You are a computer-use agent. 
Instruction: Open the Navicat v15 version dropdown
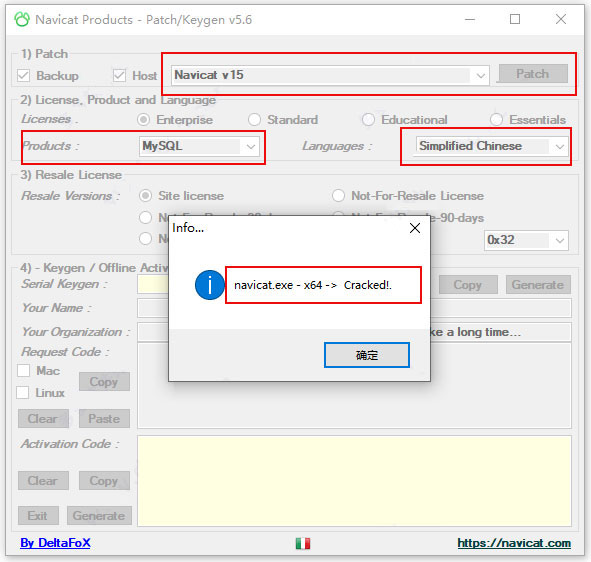(330, 75)
